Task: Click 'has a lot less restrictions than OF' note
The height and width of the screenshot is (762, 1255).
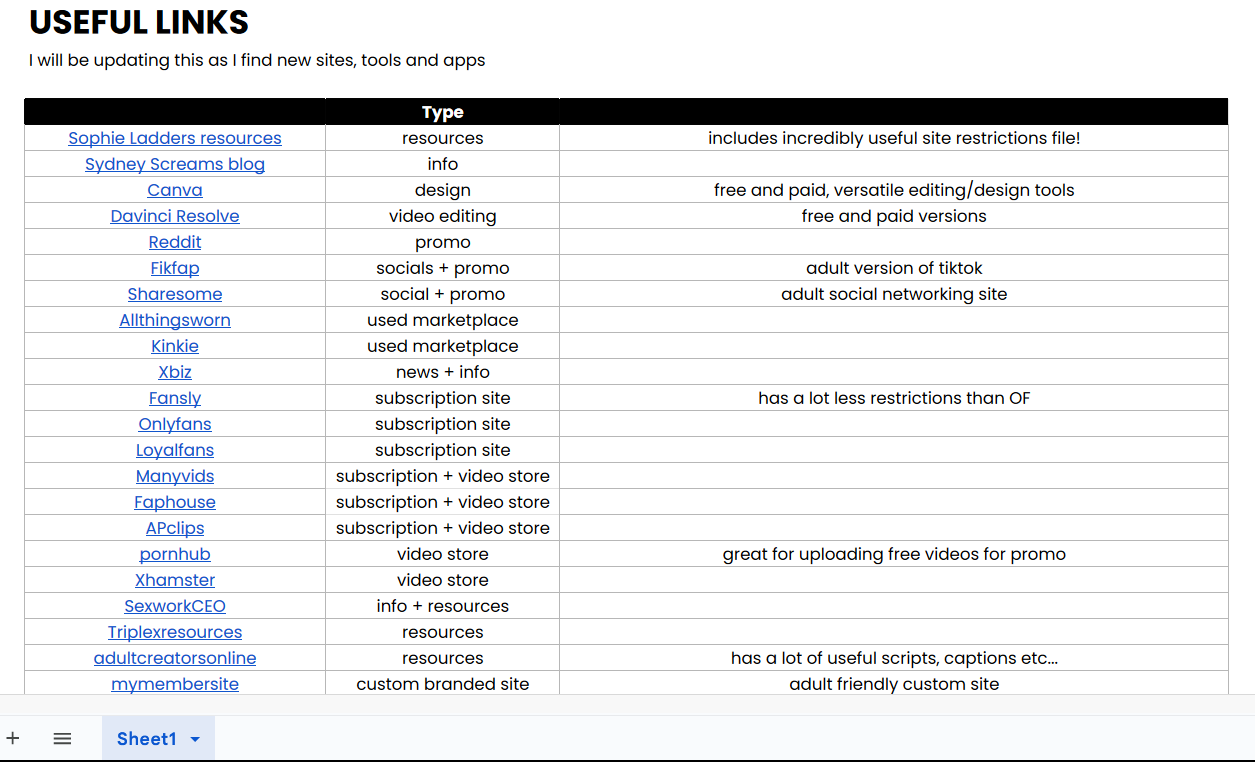Action: coord(894,398)
